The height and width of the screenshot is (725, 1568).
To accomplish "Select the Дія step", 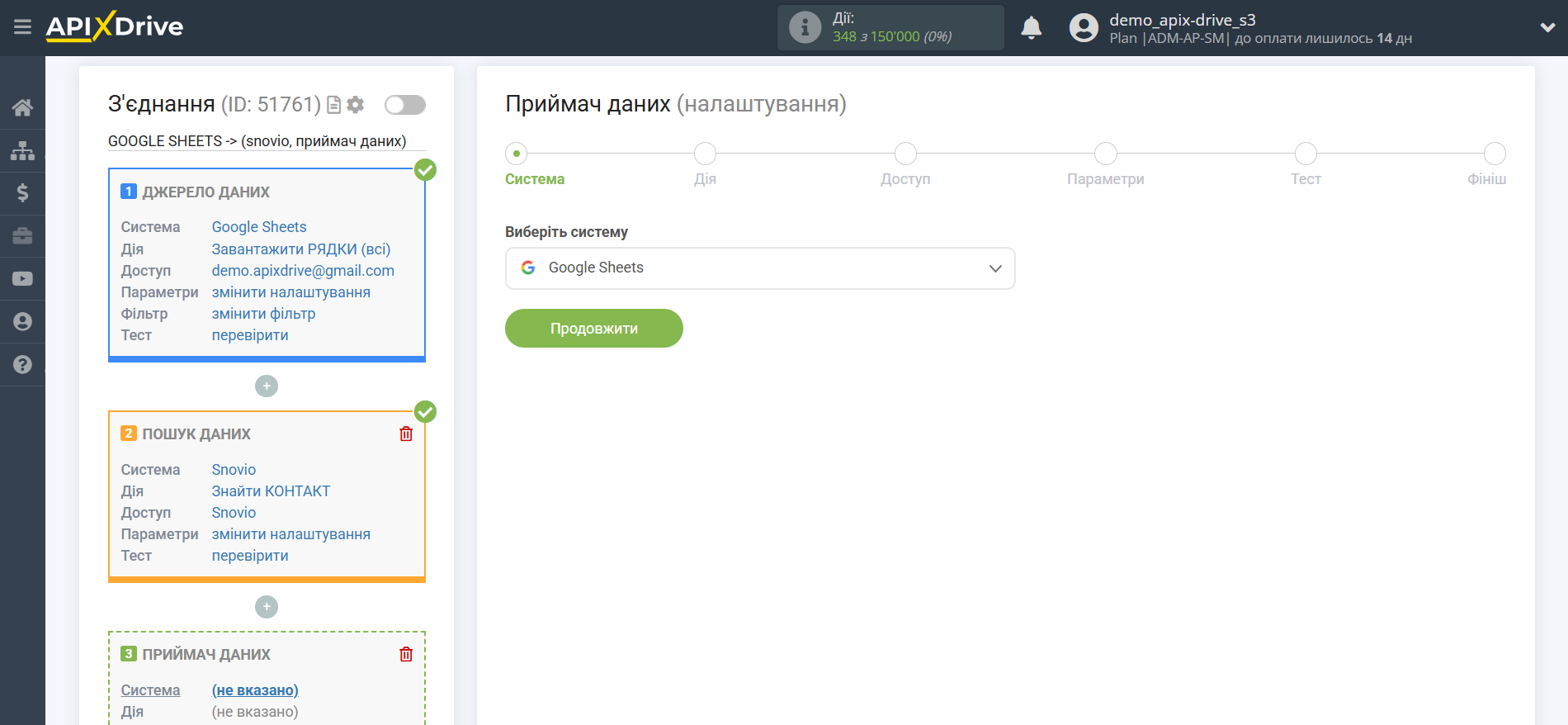I will [705, 154].
